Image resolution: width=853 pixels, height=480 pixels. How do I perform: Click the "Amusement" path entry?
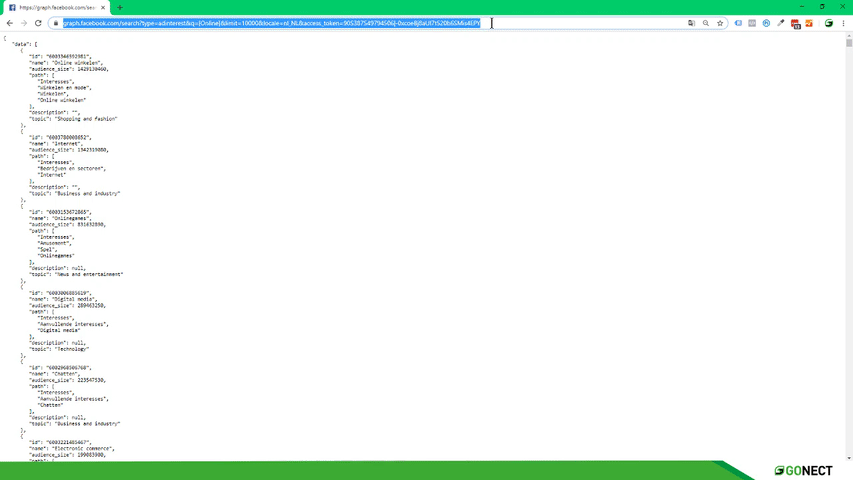click(53, 243)
